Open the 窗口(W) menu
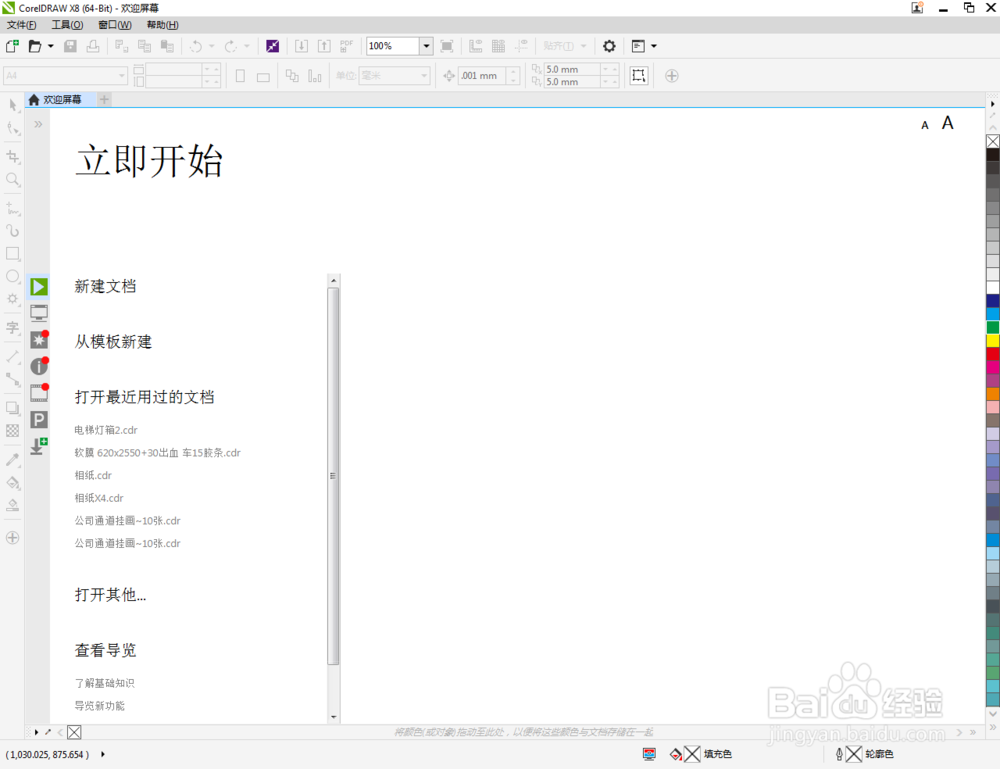Screen dimensions: 1000x769 115,25
